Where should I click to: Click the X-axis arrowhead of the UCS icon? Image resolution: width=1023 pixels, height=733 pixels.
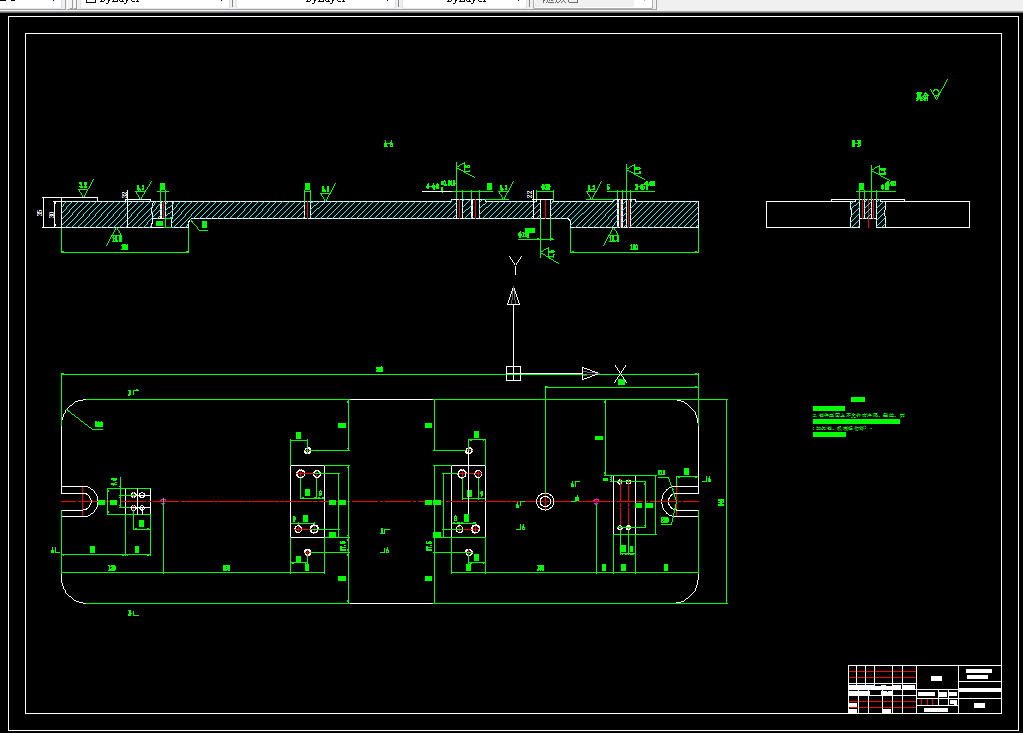click(x=590, y=374)
